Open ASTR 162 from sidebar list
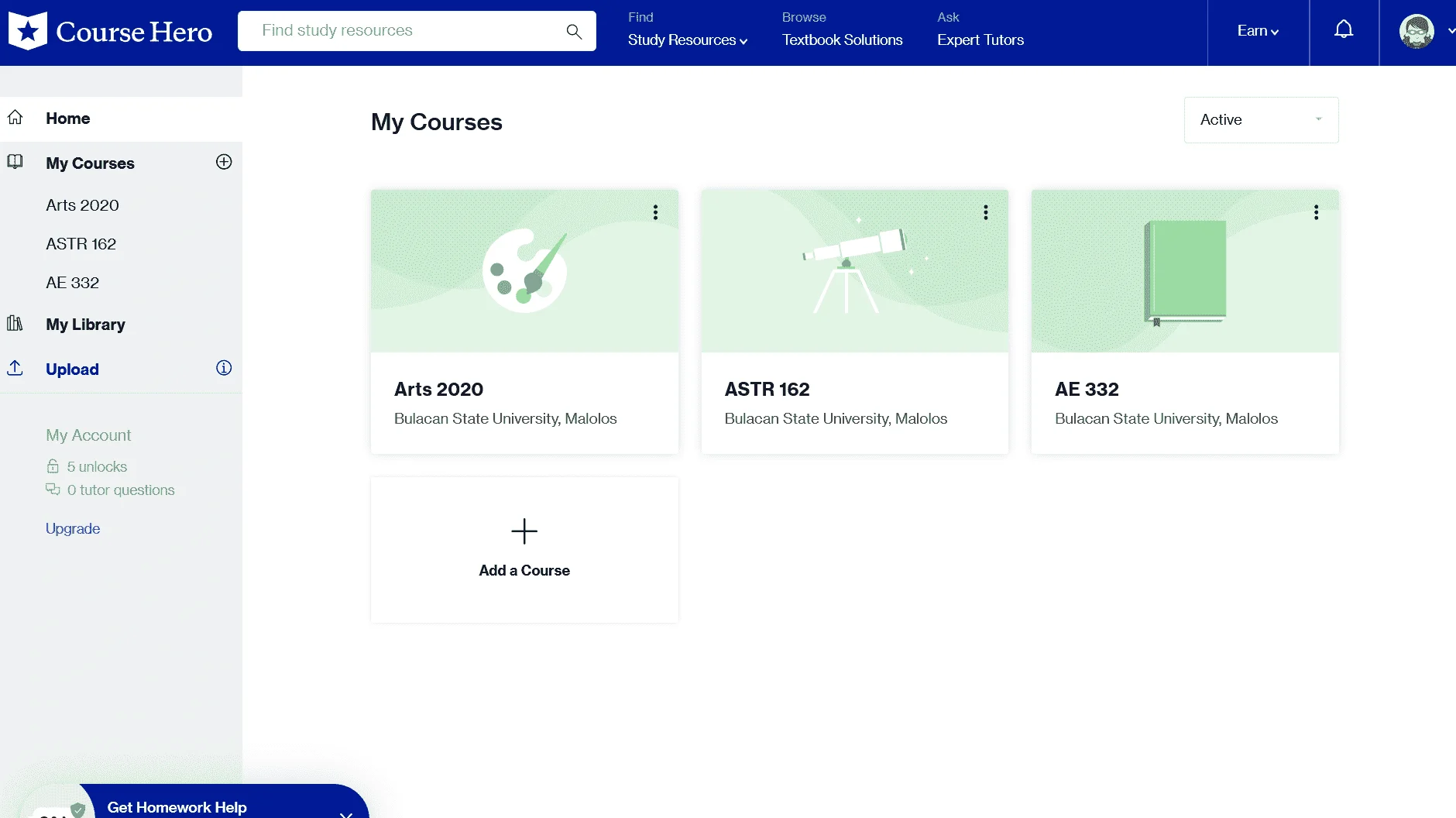The height and width of the screenshot is (818, 1456). point(81,244)
